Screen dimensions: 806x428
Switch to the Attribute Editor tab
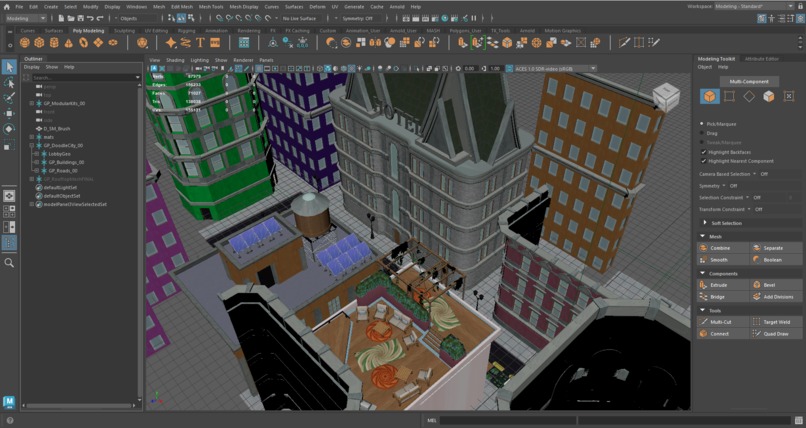coord(762,59)
